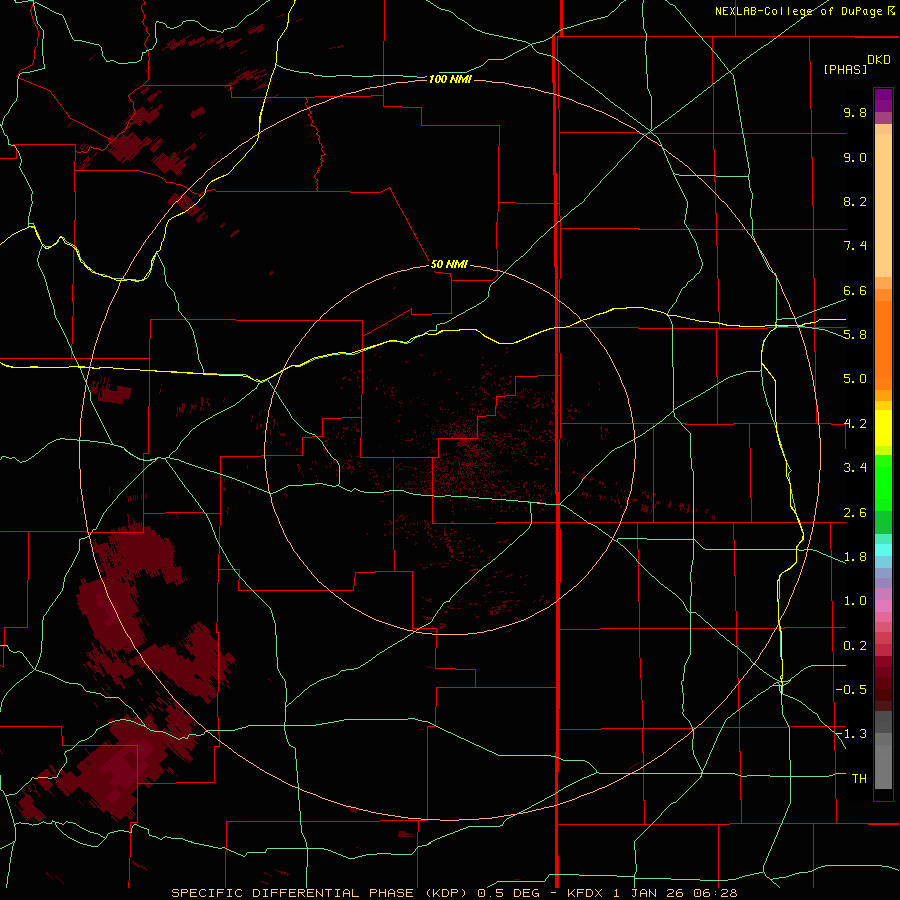This screenshot has width=900, height=900.
Task: Pick the cyan band beside 1.8
Action: (883, 550)
